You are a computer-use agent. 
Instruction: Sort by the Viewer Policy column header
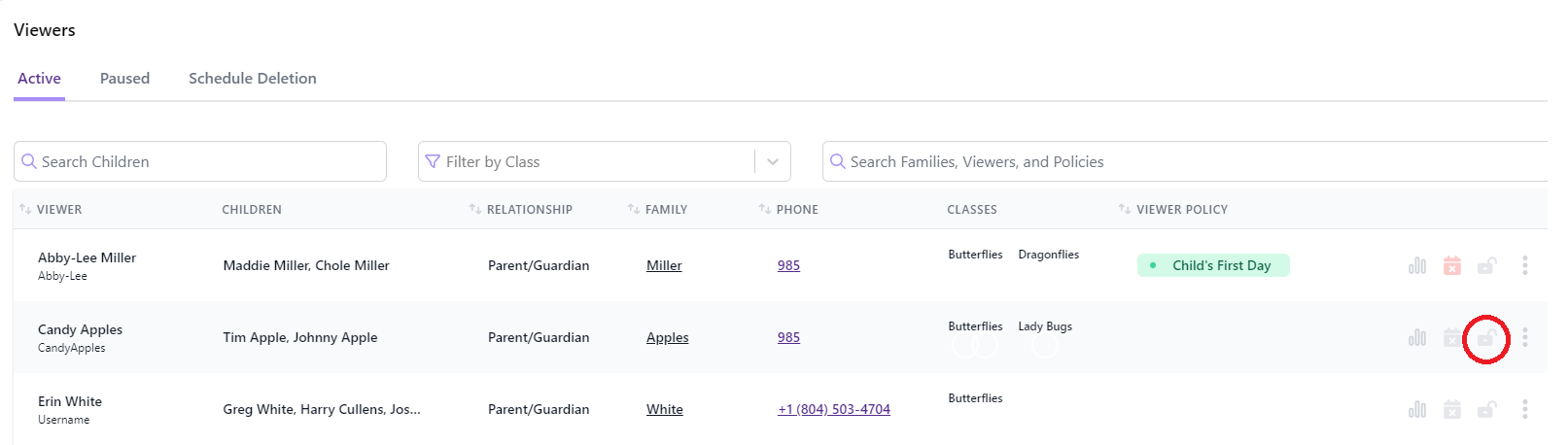1173,209
